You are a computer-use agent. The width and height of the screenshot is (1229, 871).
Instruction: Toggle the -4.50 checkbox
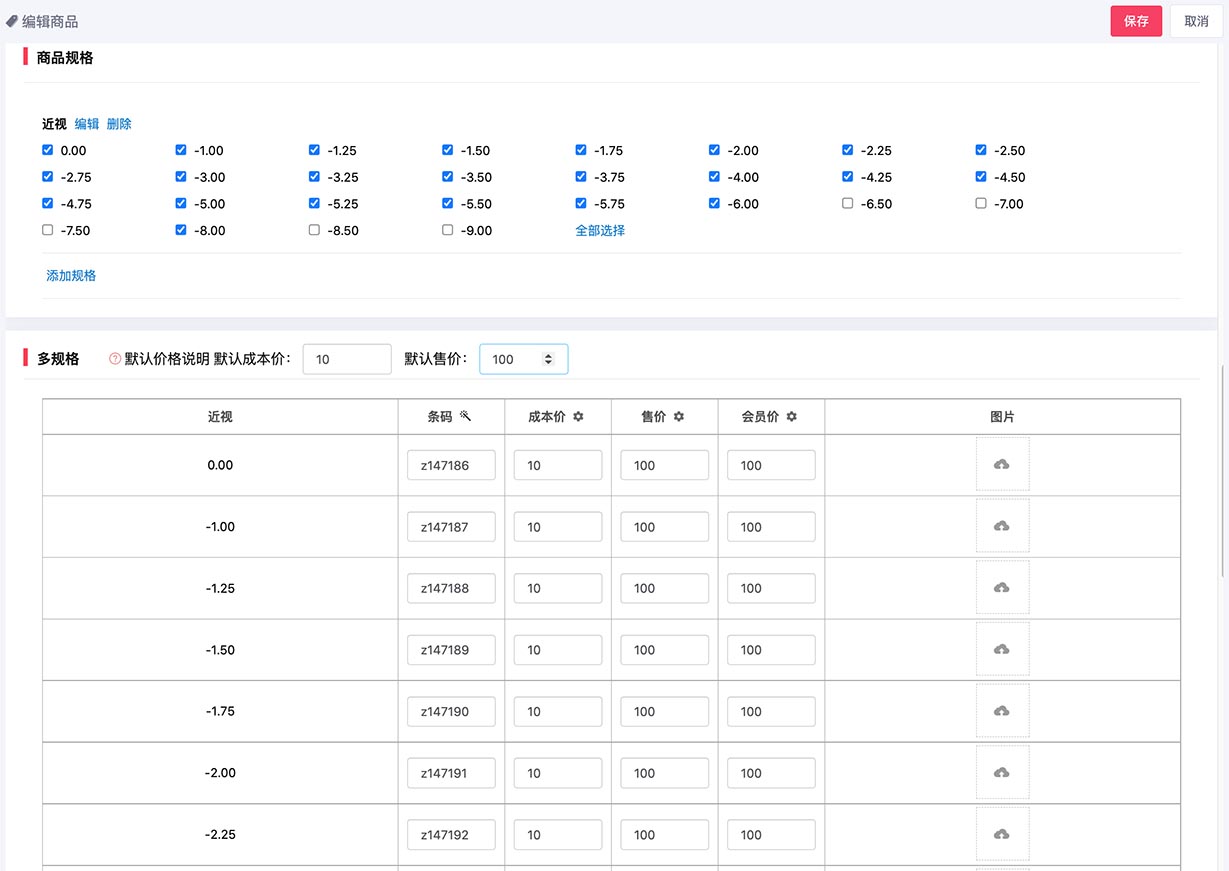click(981, 177)
